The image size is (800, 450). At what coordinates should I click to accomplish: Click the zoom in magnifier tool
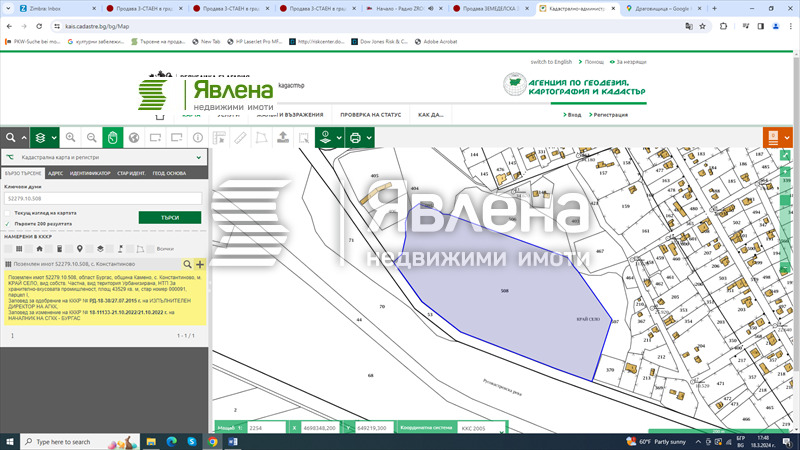pyautogui.click(x=71, y=137)
